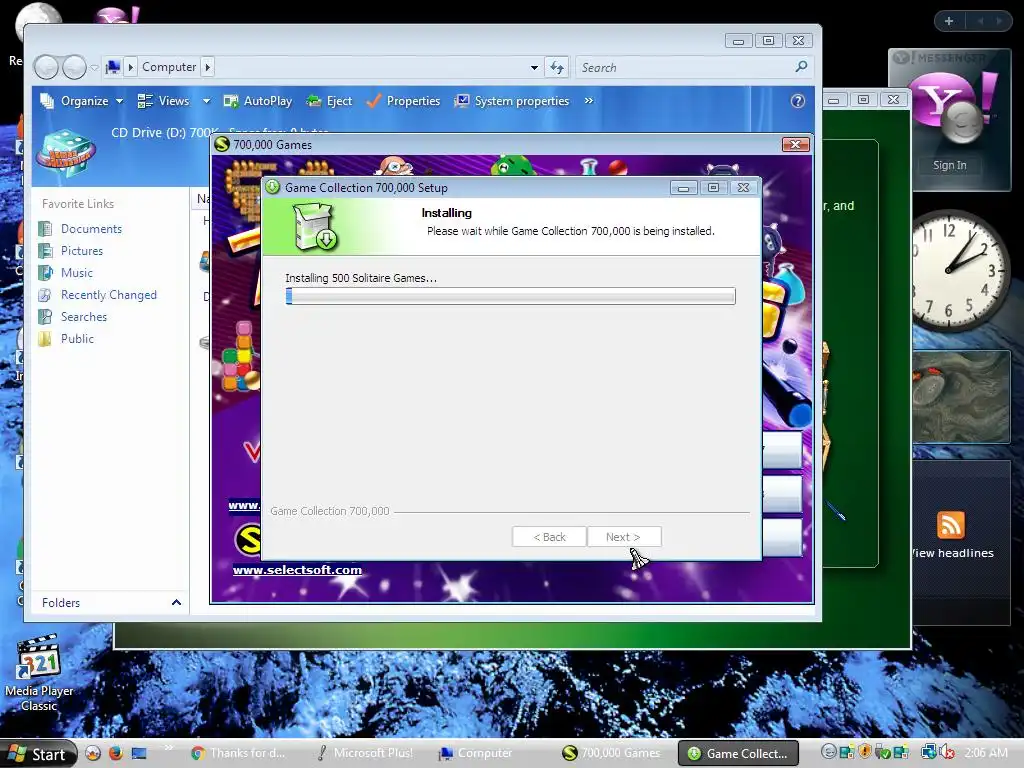Click the RSS feed headlines icon
The image size is (1024, 768).
(950, 525)
